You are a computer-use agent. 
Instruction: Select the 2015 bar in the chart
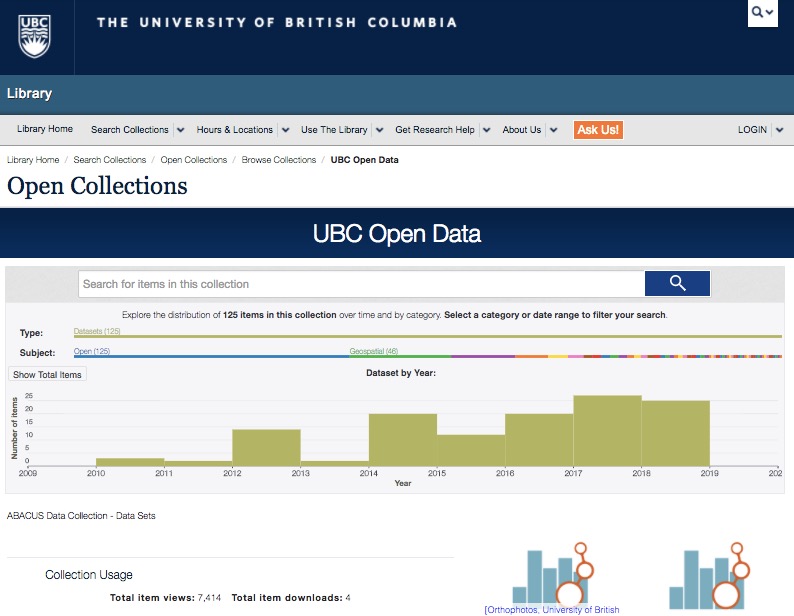(x=471, y=450)
